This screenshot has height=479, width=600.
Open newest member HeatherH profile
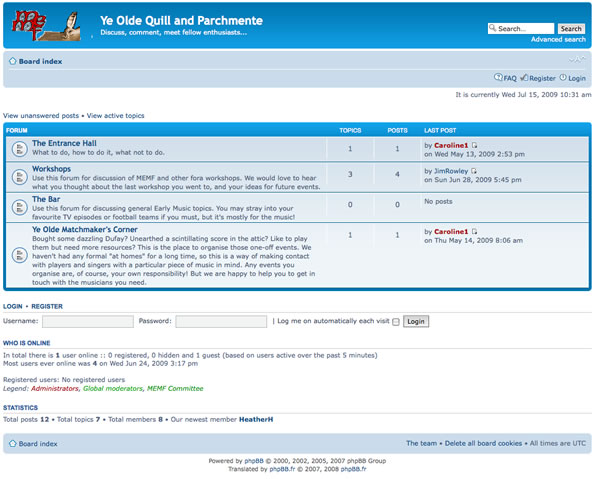click(x=256, y=419)
